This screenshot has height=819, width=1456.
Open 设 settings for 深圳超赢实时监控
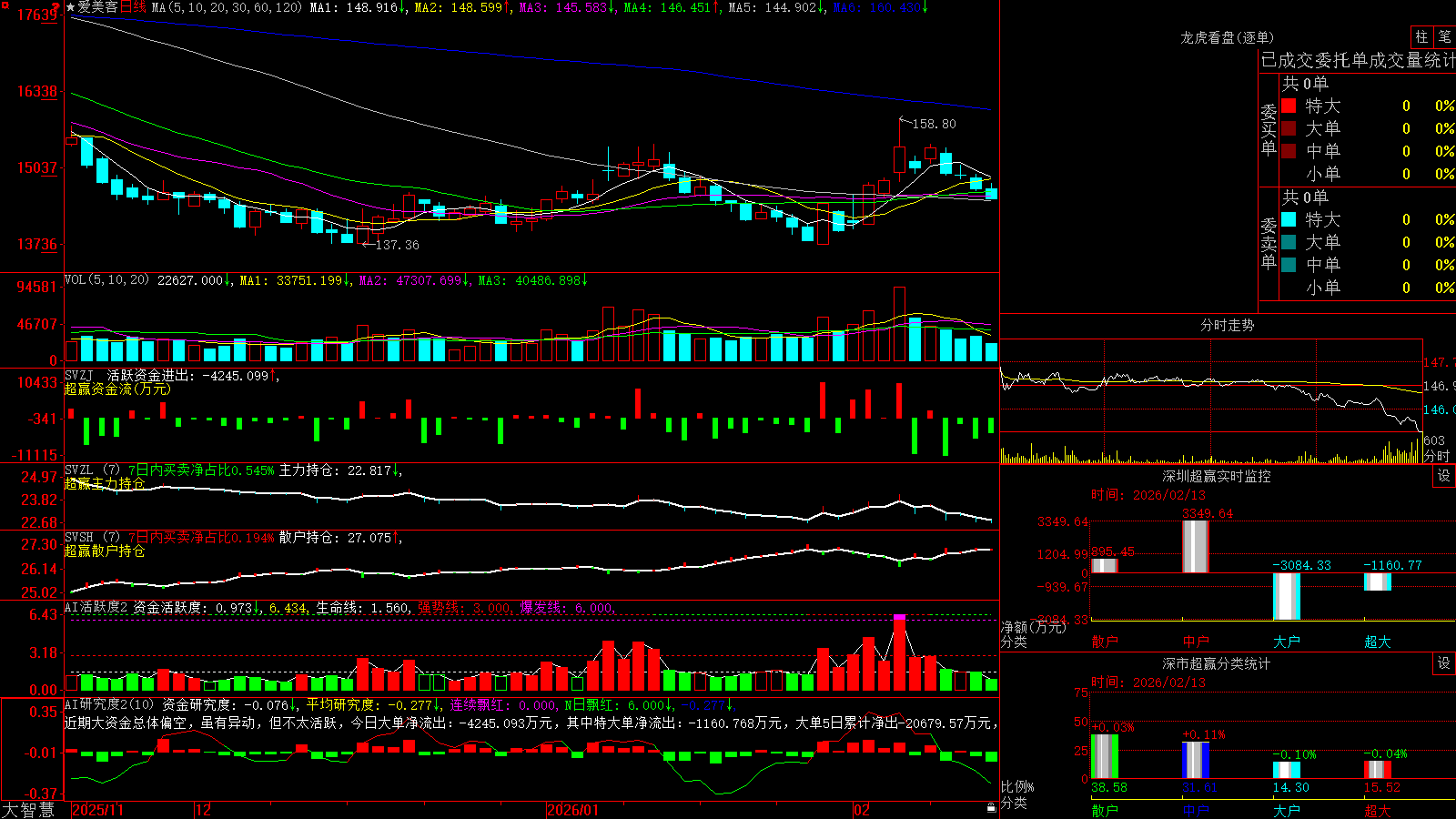tap(1444, 476)
